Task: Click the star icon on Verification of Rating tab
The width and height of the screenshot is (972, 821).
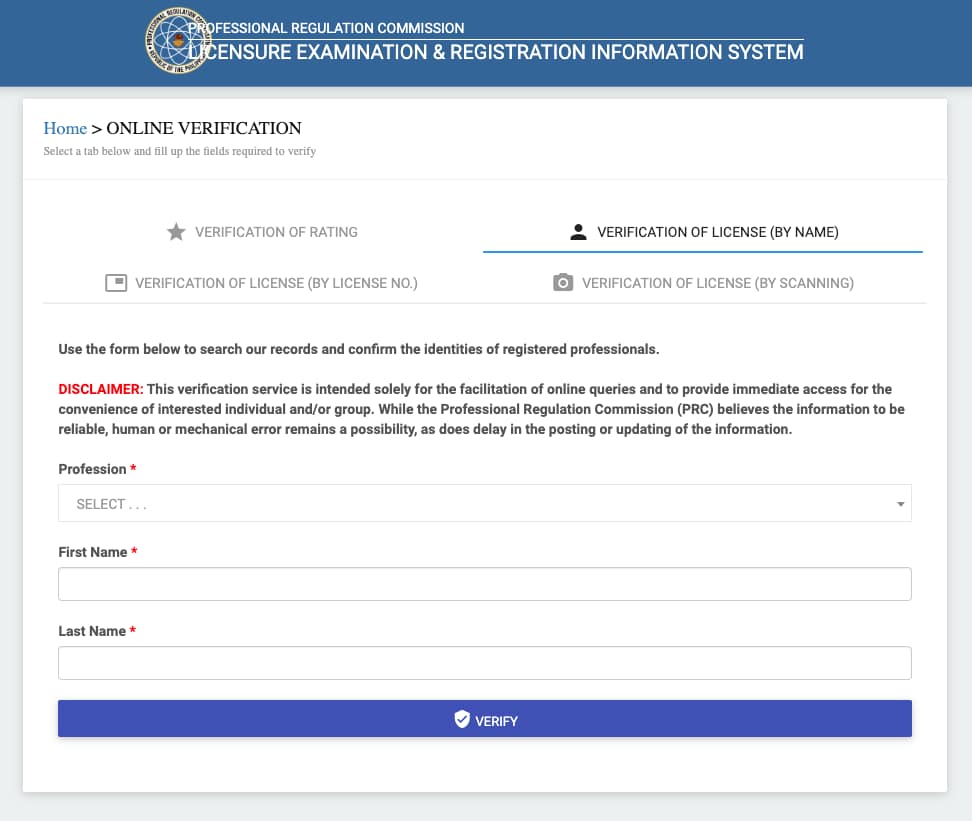Action: [176, 231]
